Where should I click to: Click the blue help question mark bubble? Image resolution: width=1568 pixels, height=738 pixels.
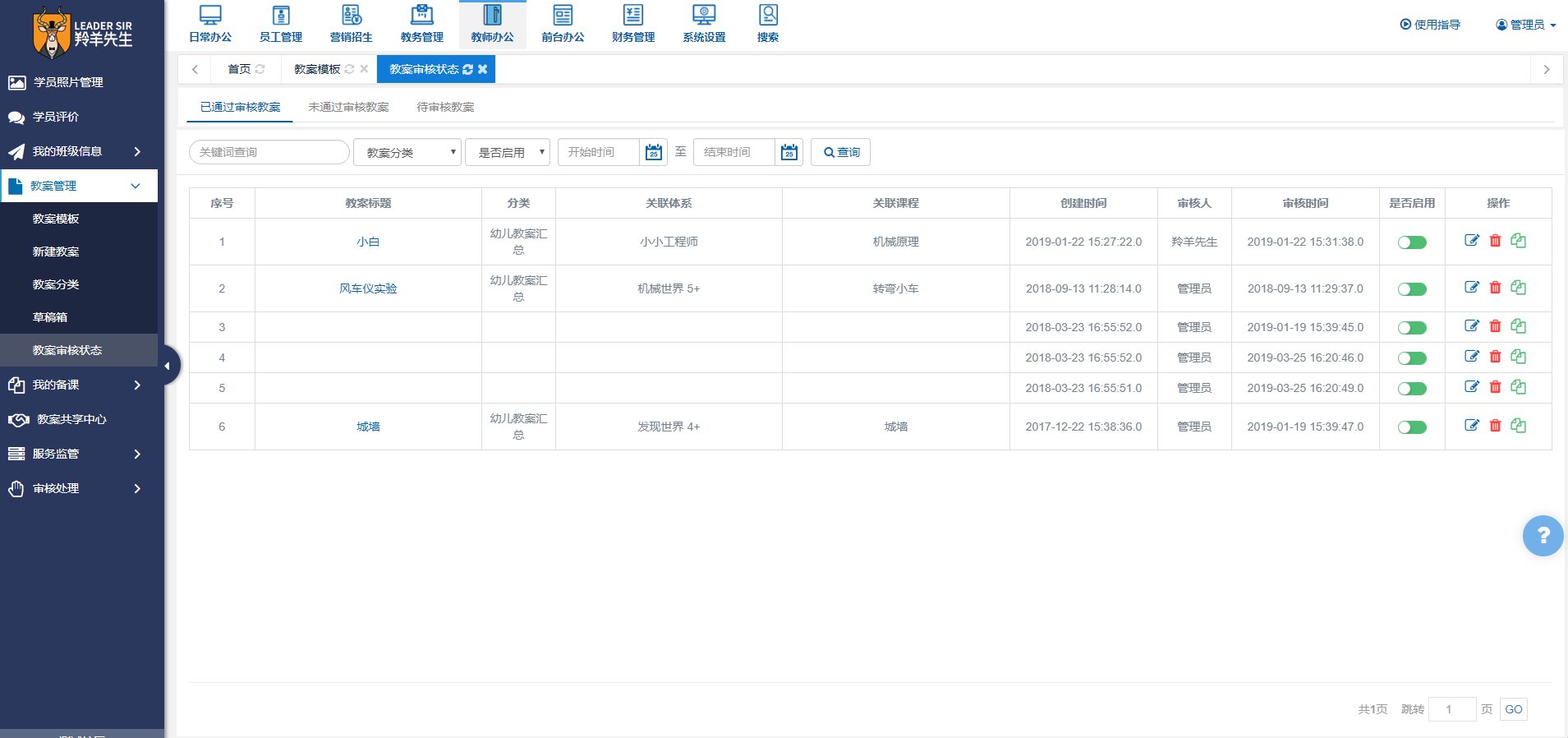pyautogui.click(x=1543, y=536)
